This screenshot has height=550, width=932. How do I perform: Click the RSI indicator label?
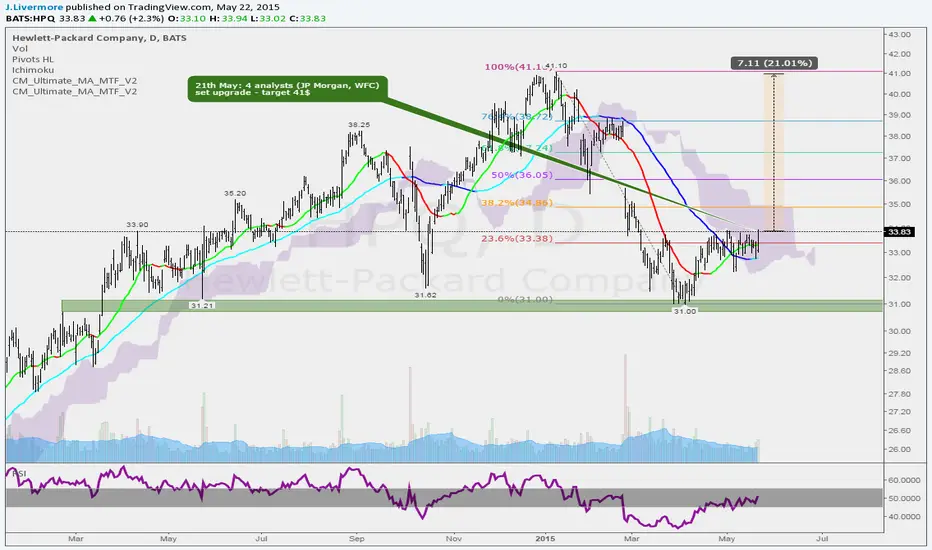(20, 473)
